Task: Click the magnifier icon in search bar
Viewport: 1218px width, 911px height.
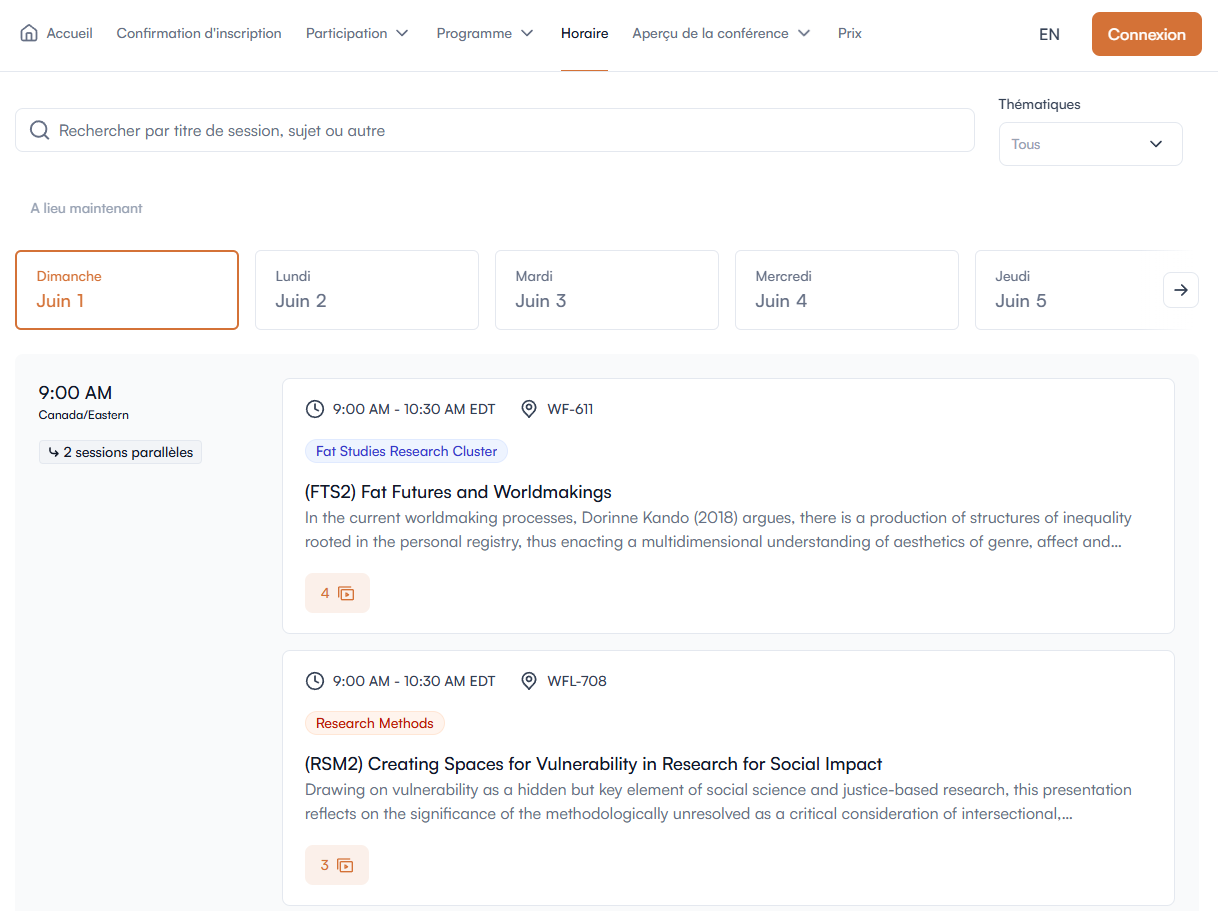Action: pos(40,131)
